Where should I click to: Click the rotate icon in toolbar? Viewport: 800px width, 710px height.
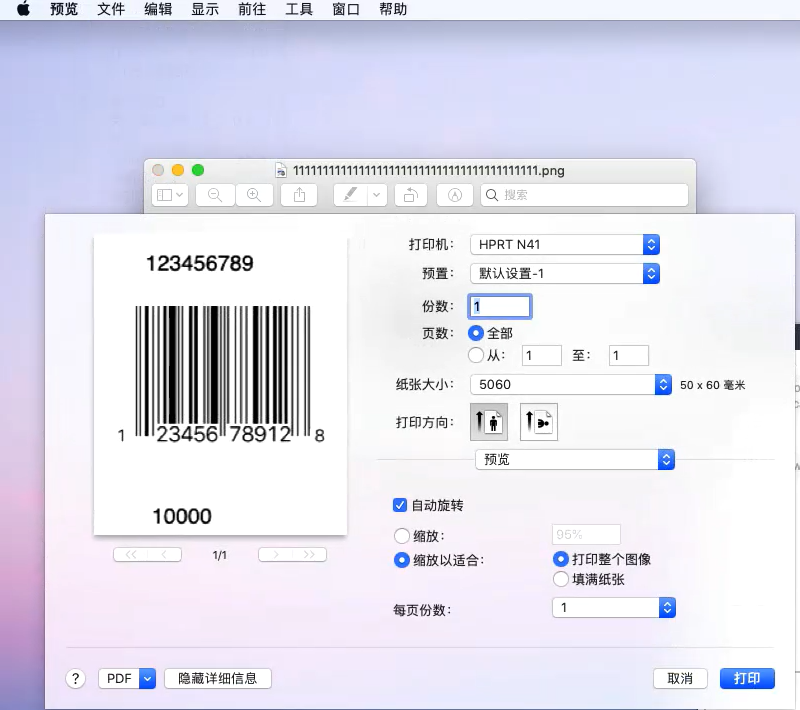click(411, 195)
